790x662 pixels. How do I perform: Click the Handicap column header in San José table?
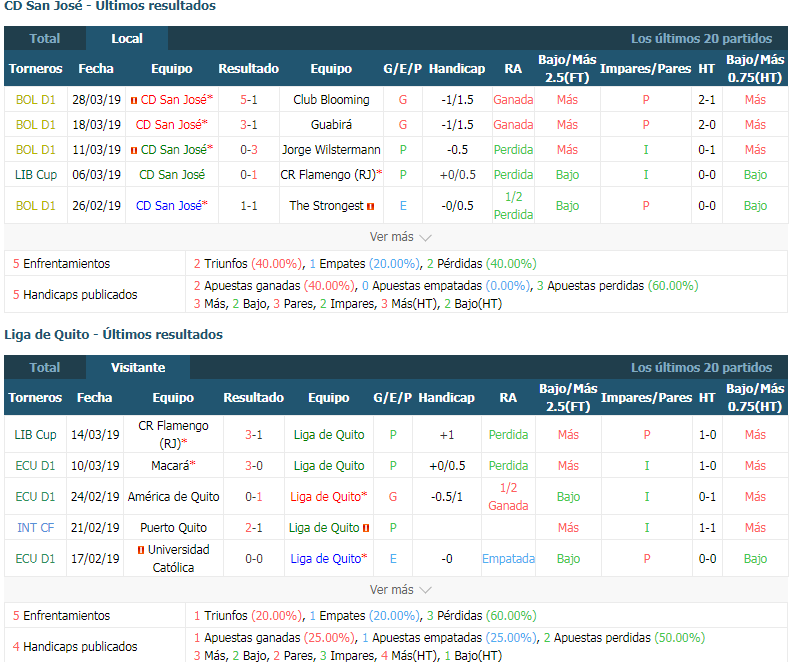pos(457,69)
